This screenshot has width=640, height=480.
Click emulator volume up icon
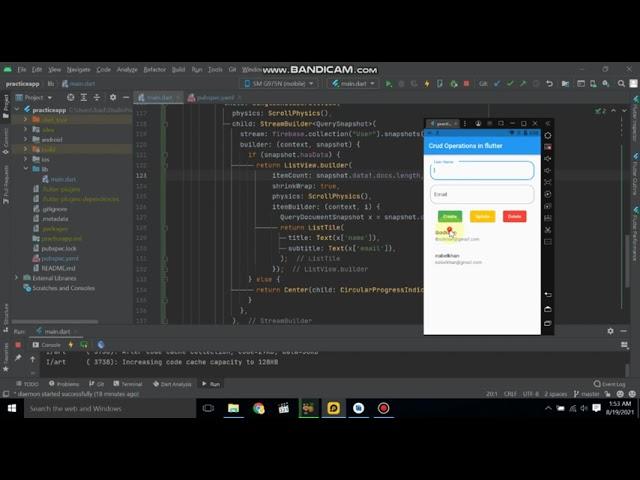[548, 158]
